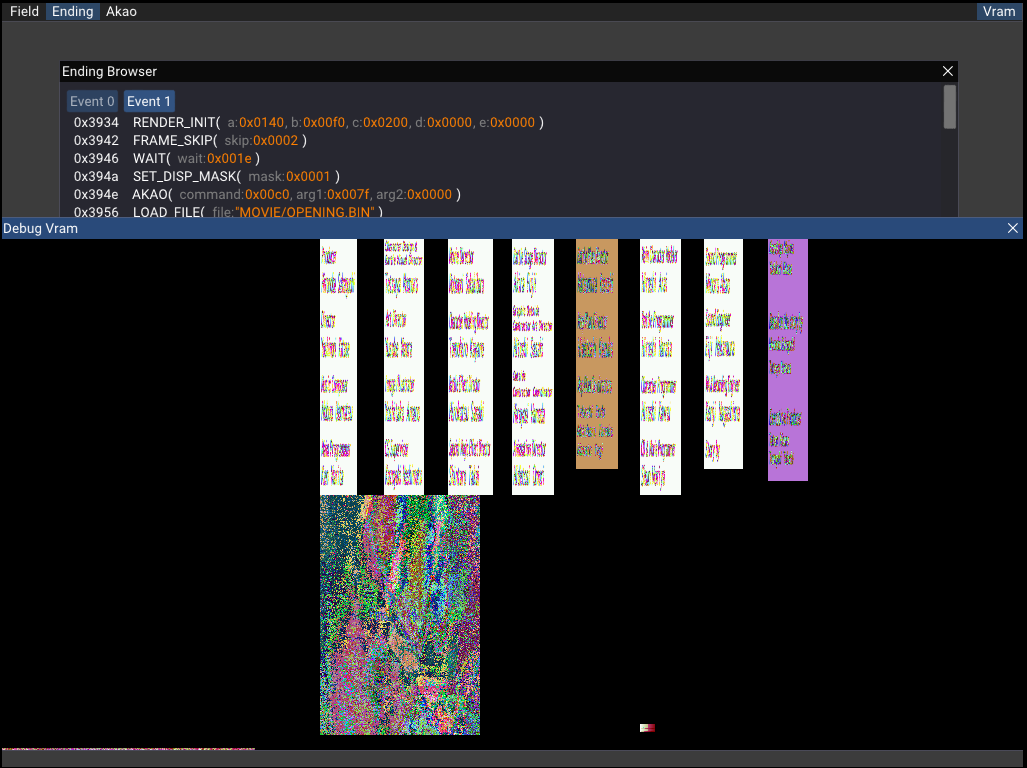The image size is (1027, 768).
Task: Select the RENDER_INIT script line
Action: point(176,123)
